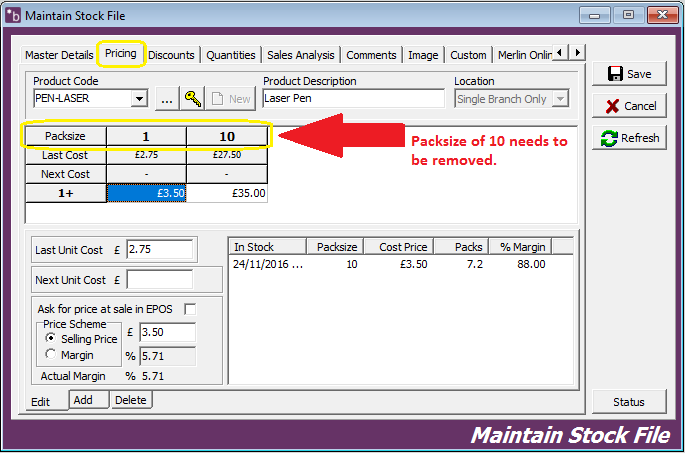The height and width of the screenshot is (453, 685).
Task: Click the Last Cost row label
Action: coord(66,155)
